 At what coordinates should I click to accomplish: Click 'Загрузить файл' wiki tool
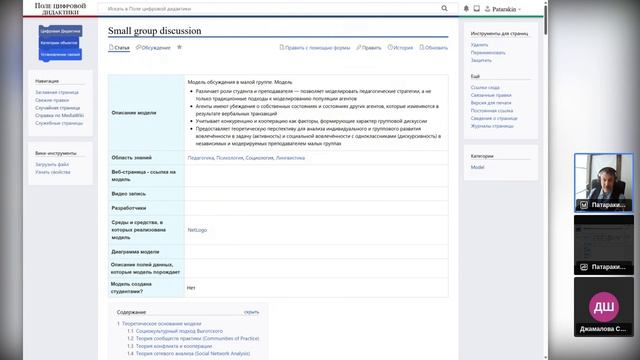[52, 164]
